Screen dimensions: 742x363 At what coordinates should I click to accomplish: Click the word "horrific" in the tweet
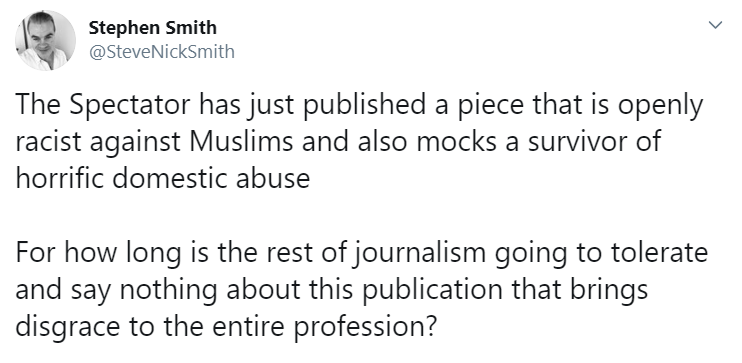[61, 179]
